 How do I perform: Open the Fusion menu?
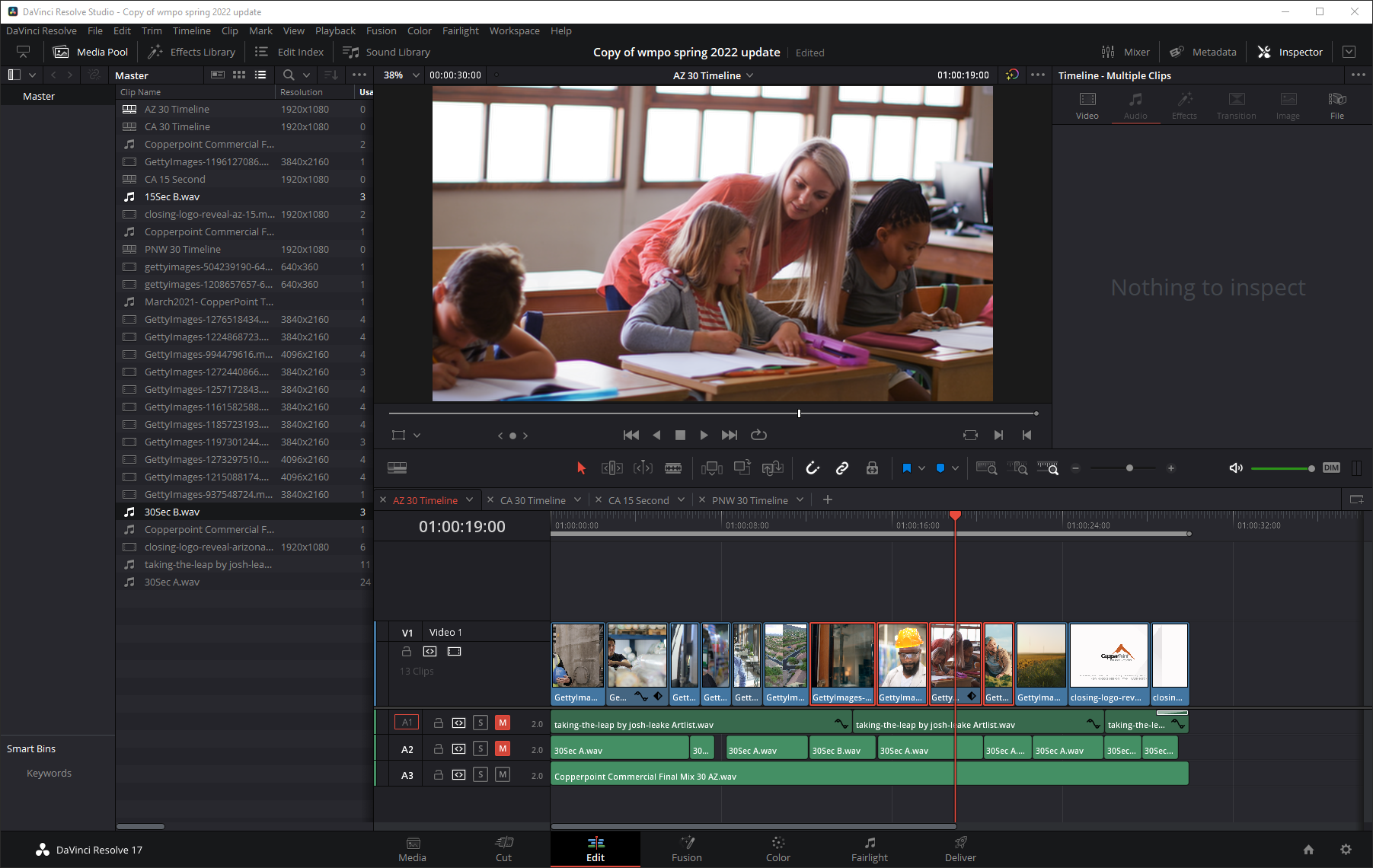(x=381, y=30)
